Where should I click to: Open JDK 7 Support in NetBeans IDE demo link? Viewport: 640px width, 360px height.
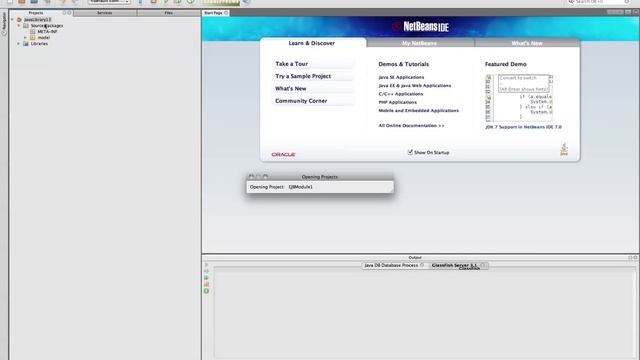(523, 127)
